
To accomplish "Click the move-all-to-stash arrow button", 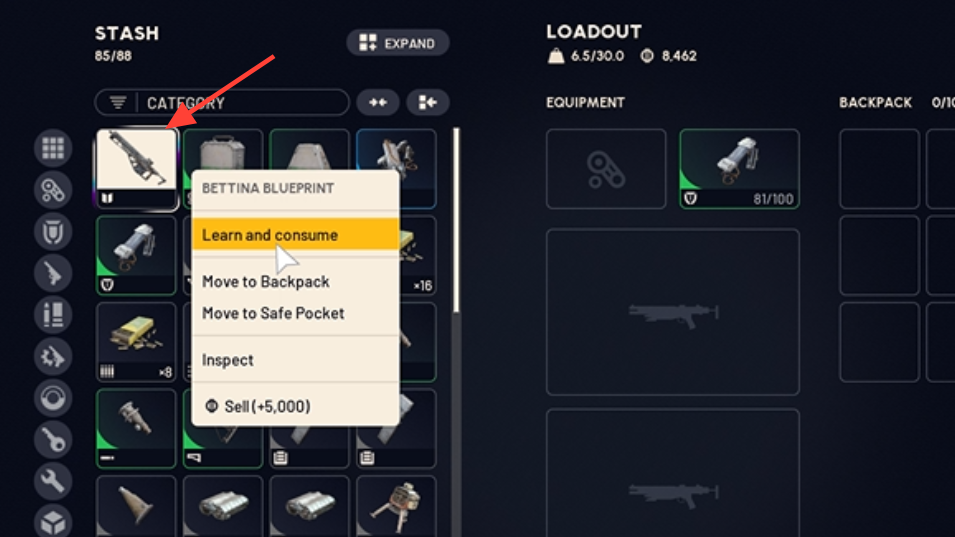I will coord(428,102).
